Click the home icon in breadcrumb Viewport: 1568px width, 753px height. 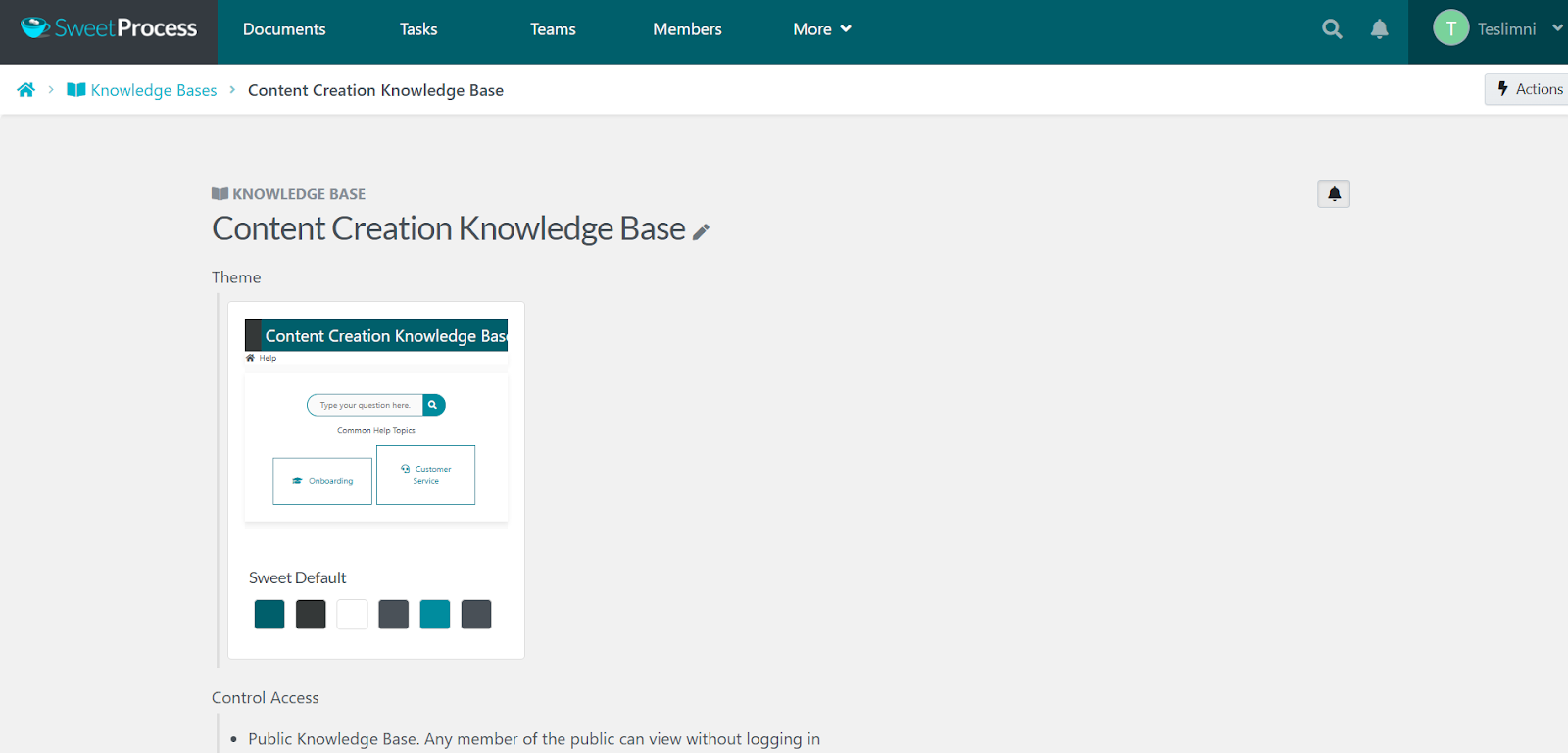(x=26, y=90)
